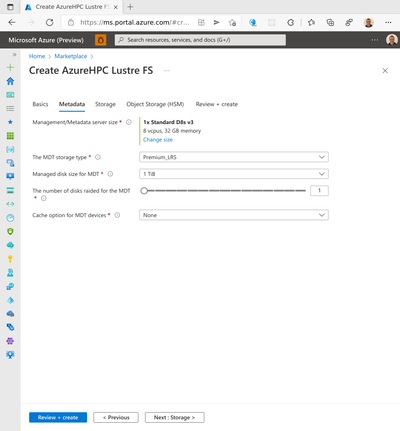Click the orange bug icon in Azure header
The image size is (400, 431).
pyautogui.click(x=101, y=40)
